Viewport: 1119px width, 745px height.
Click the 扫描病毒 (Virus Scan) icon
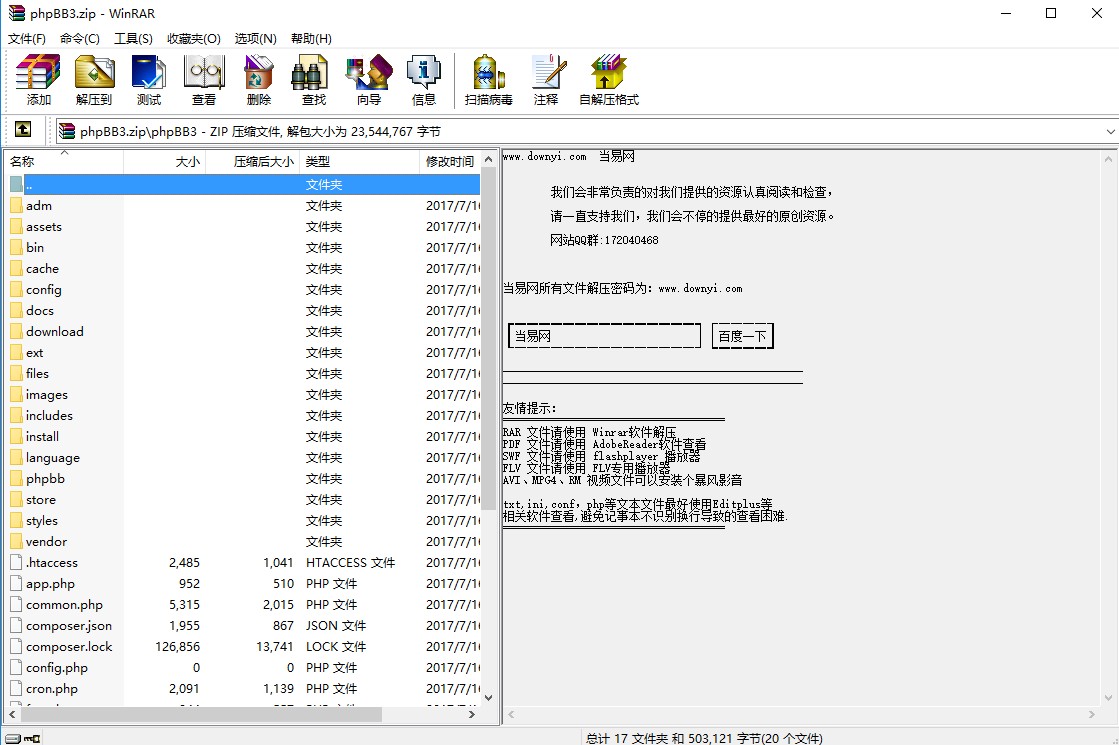(488, 80)
